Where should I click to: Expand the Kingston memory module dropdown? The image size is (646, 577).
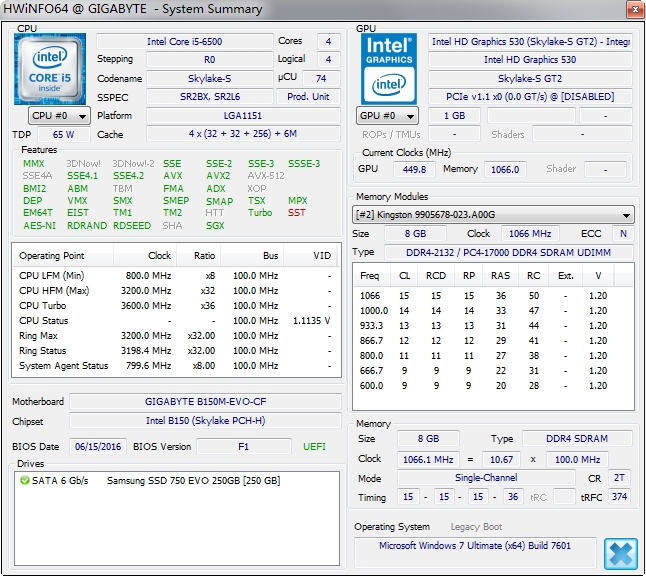click(x=493, y=215)
